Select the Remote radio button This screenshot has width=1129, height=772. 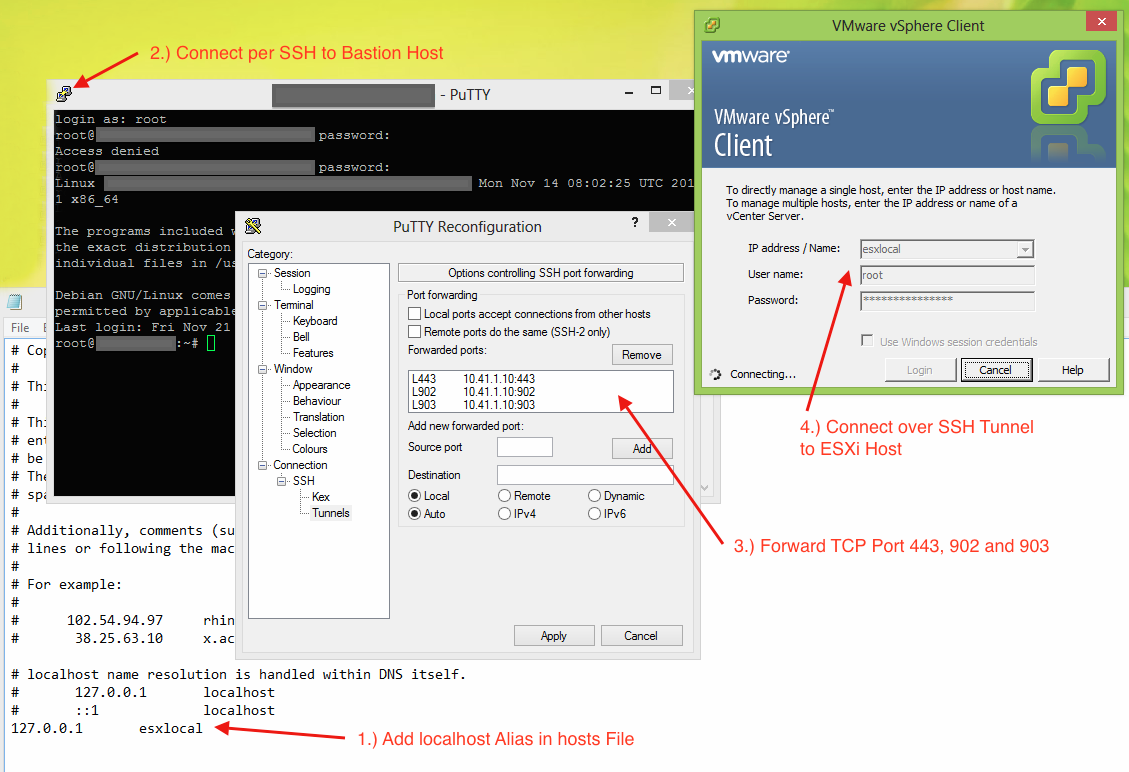(505, 496)
